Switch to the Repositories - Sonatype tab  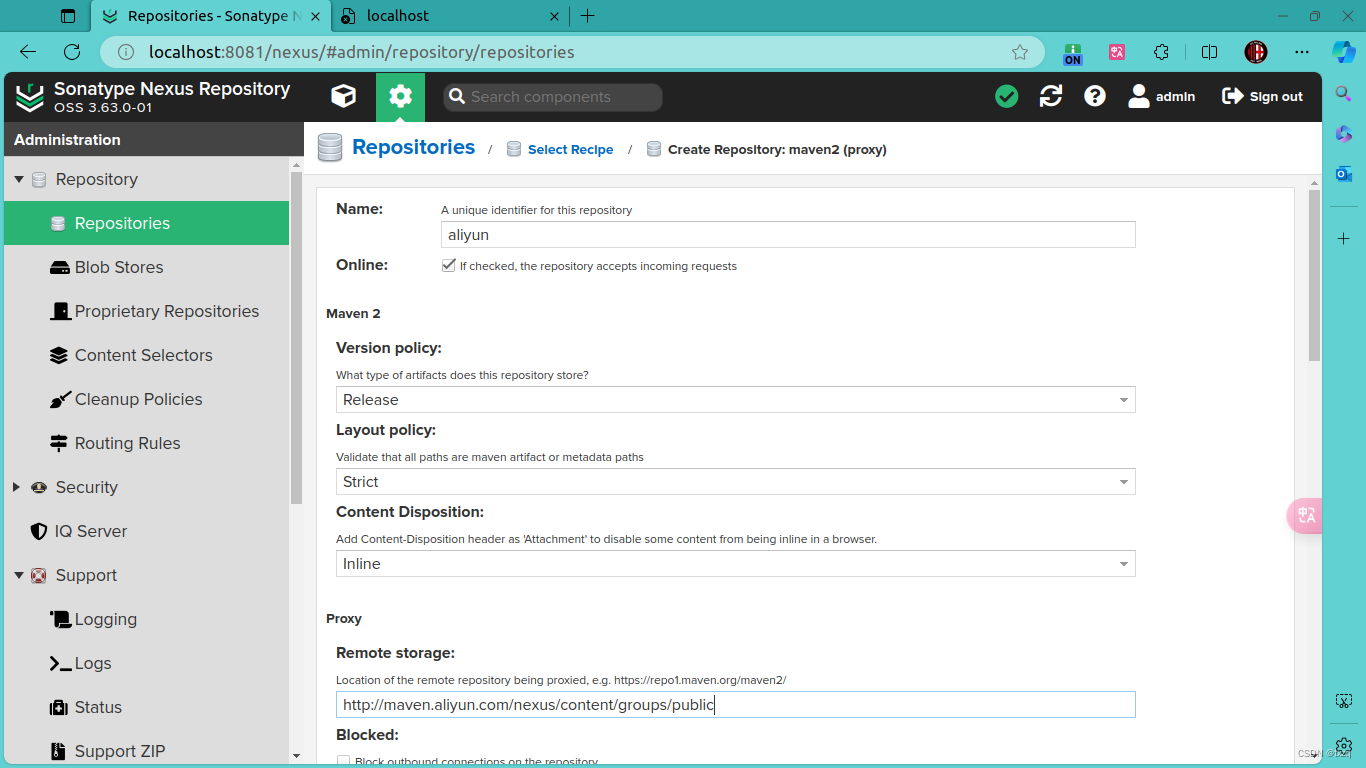[x=210, y=16]
